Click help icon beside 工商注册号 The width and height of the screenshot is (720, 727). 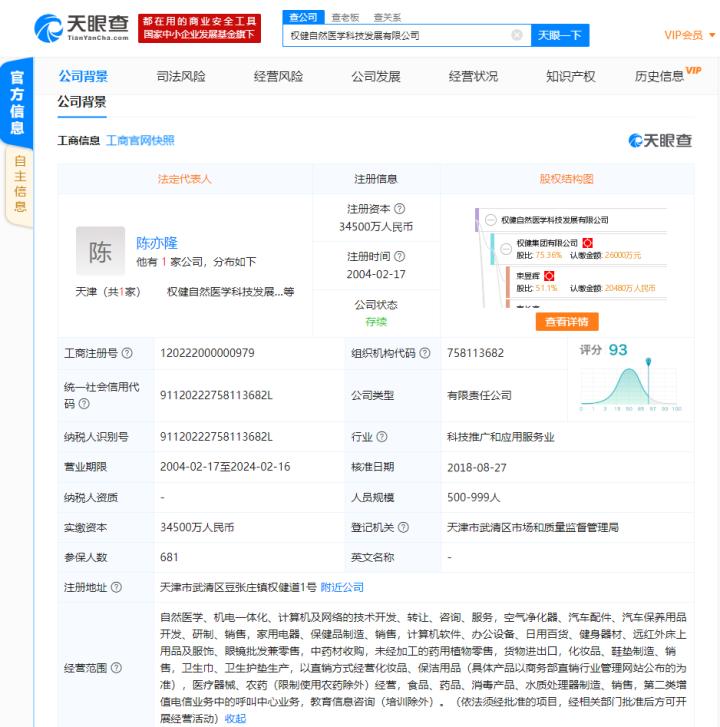[127, 353]
